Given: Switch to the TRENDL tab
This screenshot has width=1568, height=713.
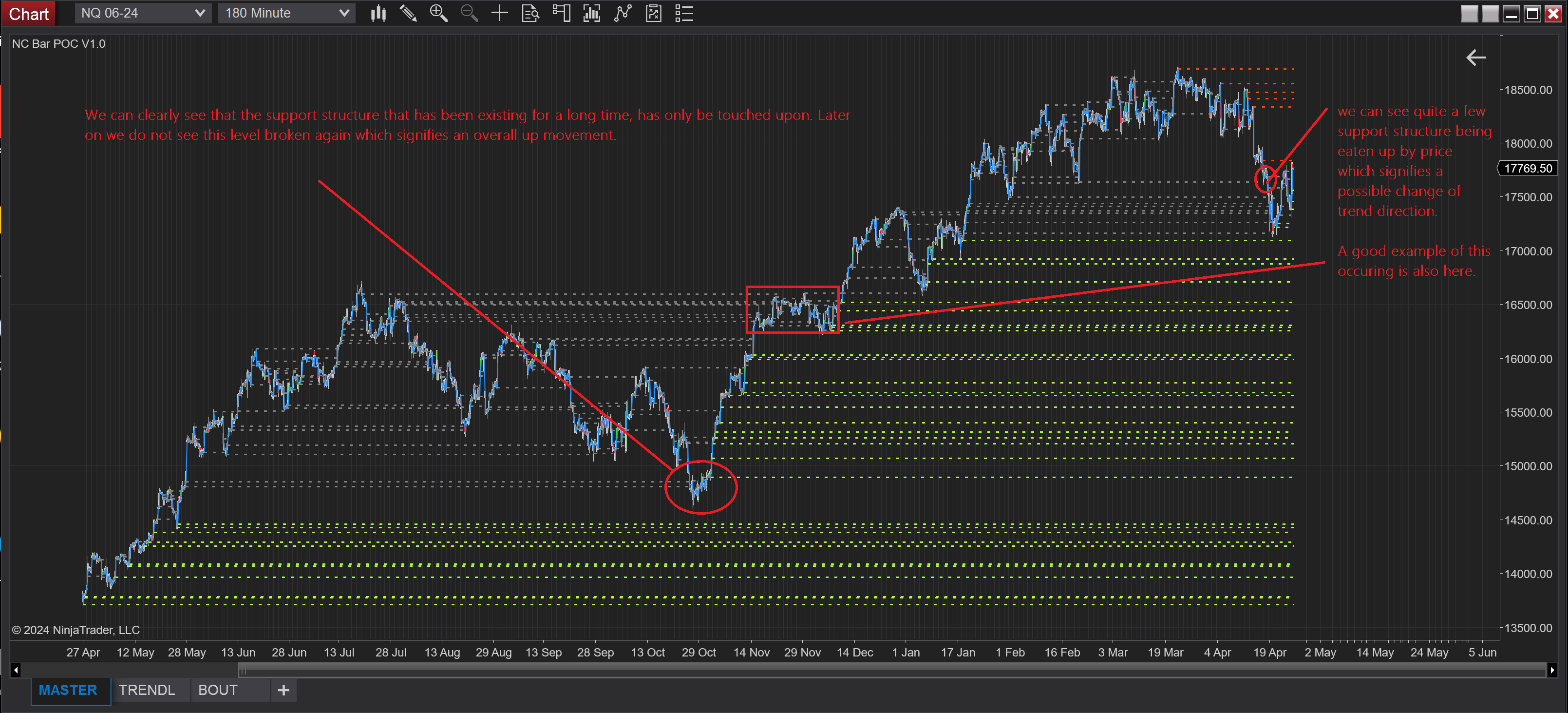Looking at the screenshot, I should (x=147, y=690).
